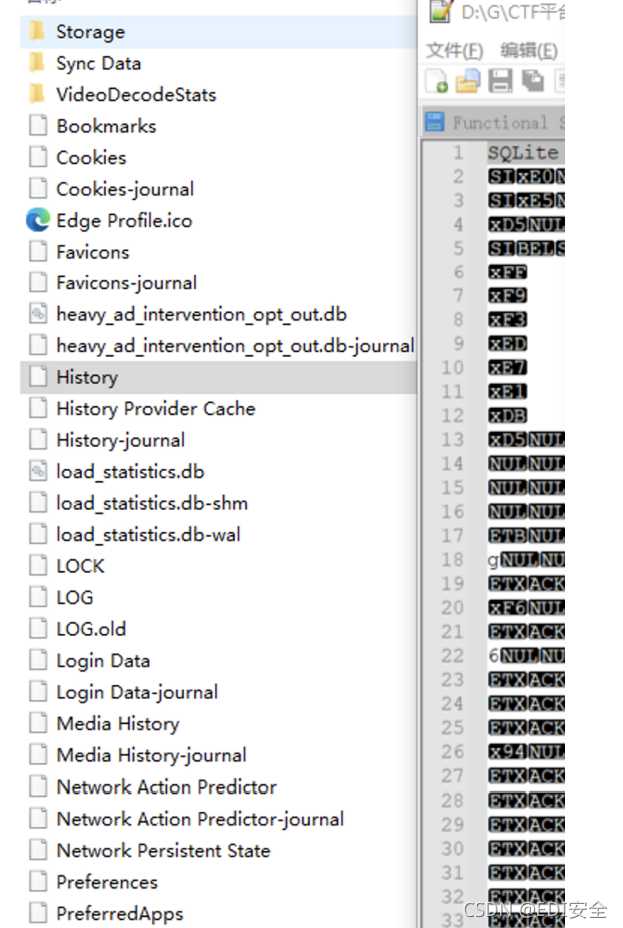Click the Edge Profile.ico Edge logo icon
This screenshot has height=928, width=623.
(x=38, y=220)
